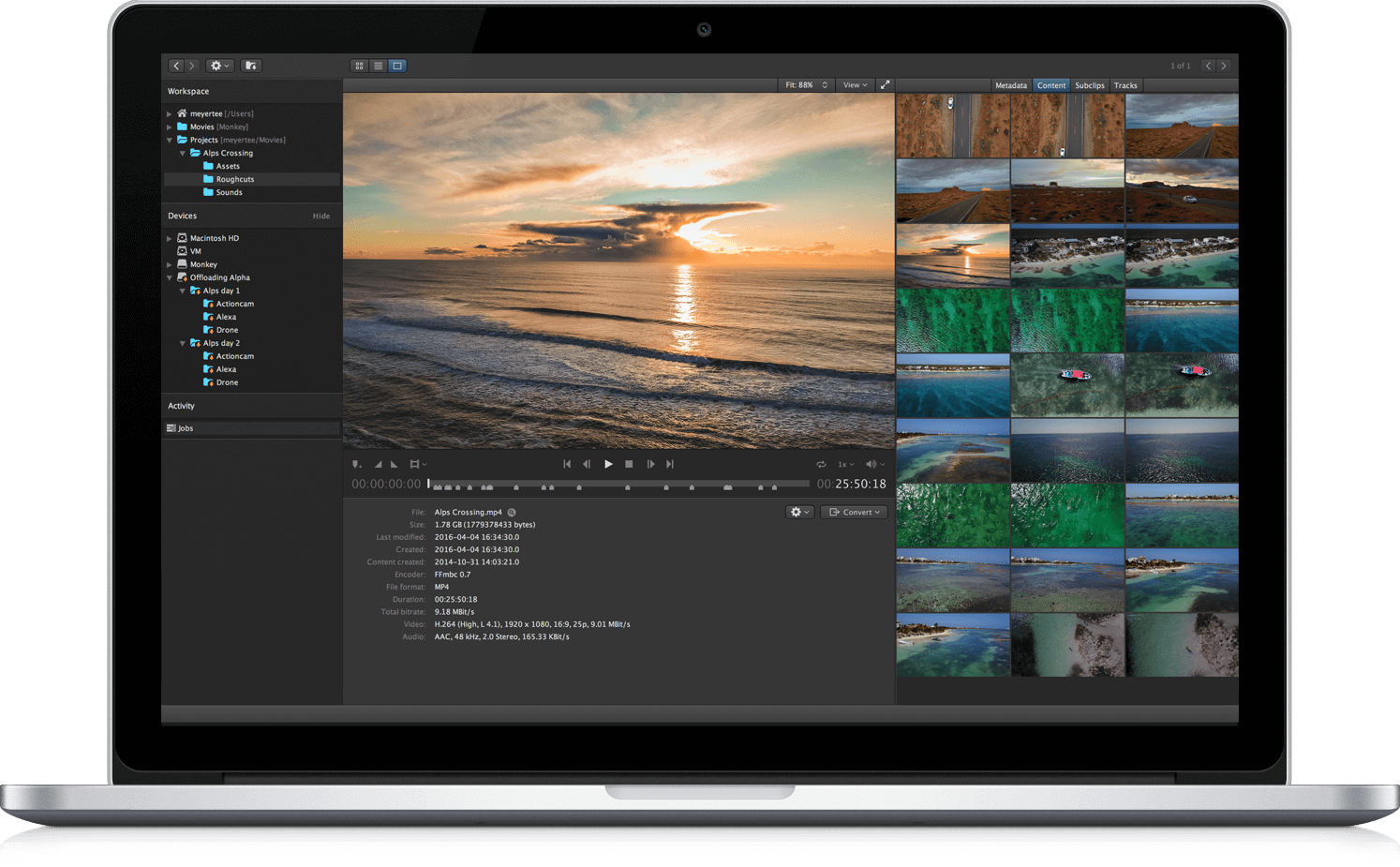Toggle loop playback
Image resolution: width=1400 pixels, height=867 pixels.
821,464
